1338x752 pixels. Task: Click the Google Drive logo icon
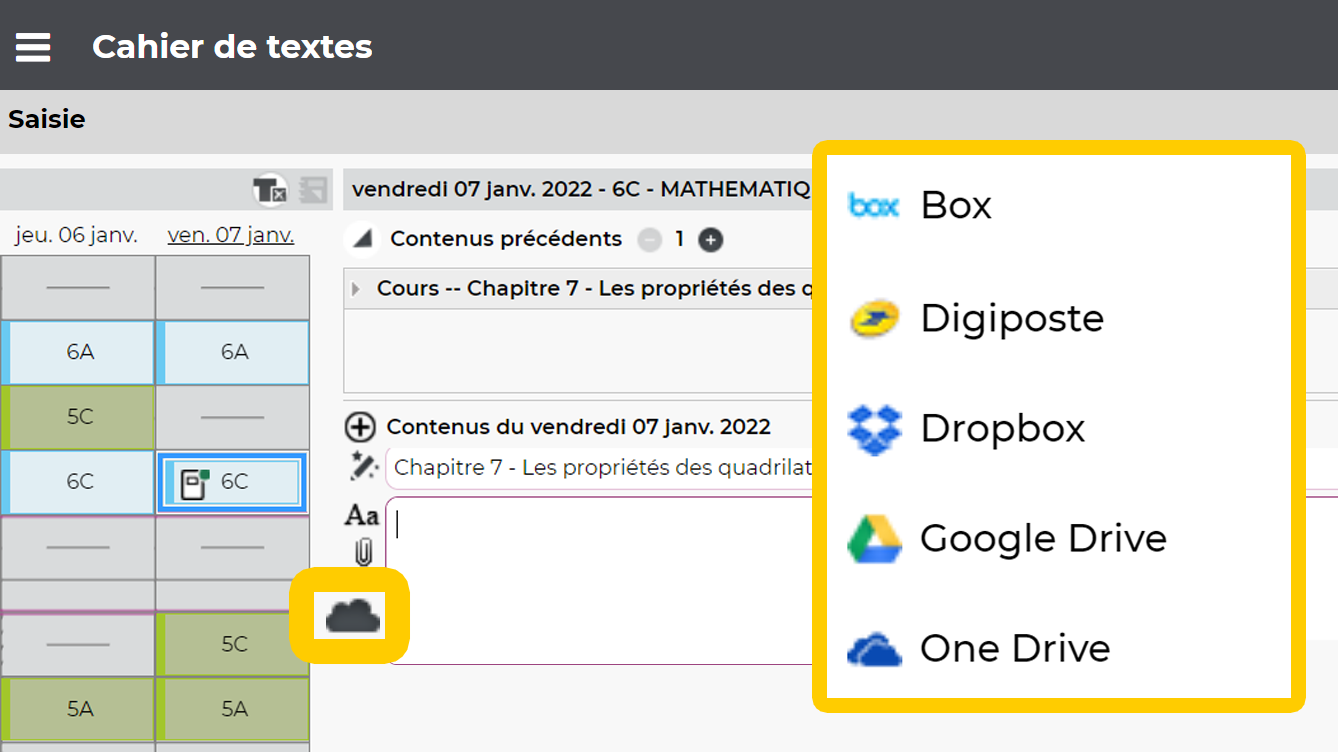(x=874, y=539)
